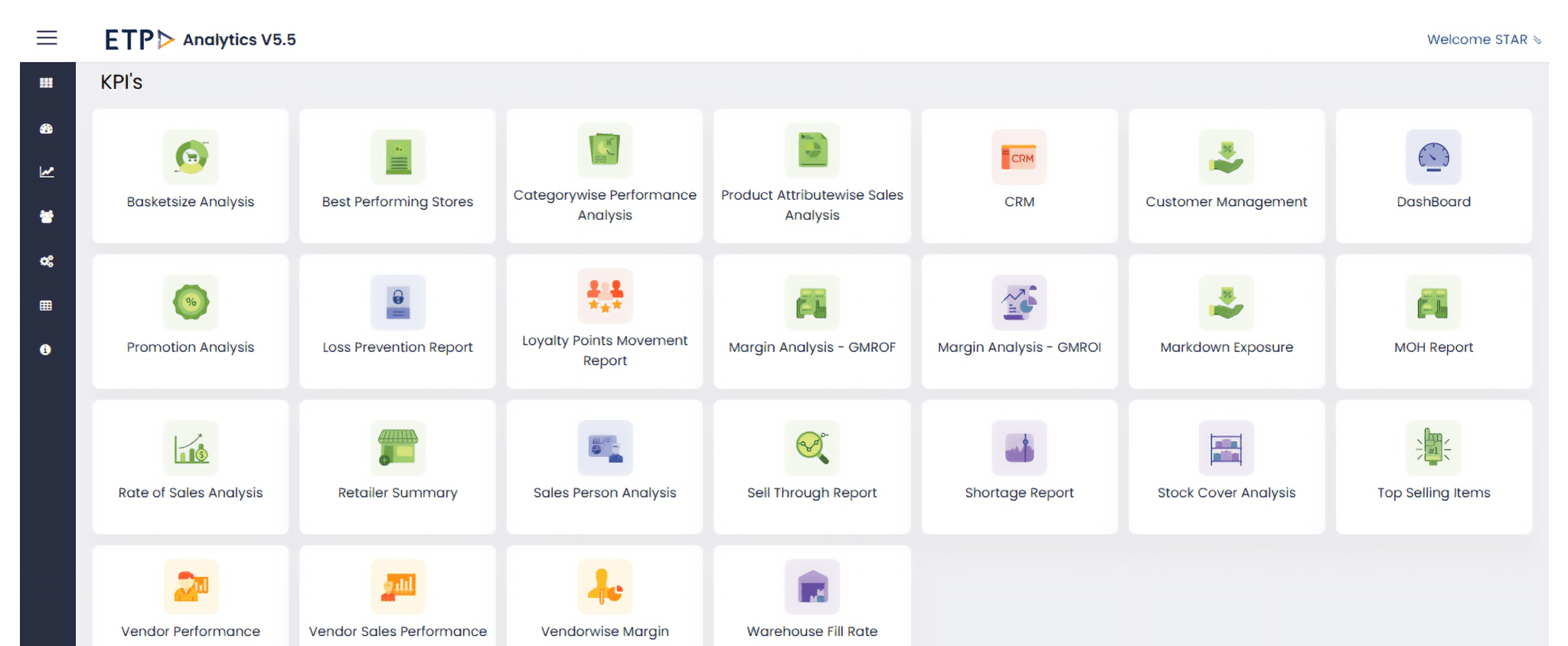The height and width of the screenshot is (646, 1568).
Task: Select the Top Selling Items icon
Action: pyautogui.click(x=1433, y=448)
